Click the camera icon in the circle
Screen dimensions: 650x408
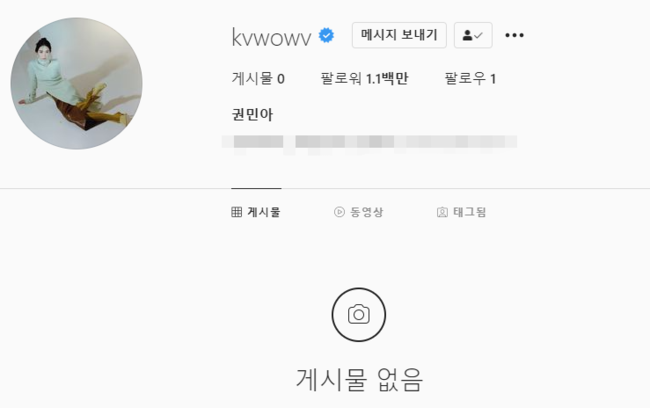(359, 314)
